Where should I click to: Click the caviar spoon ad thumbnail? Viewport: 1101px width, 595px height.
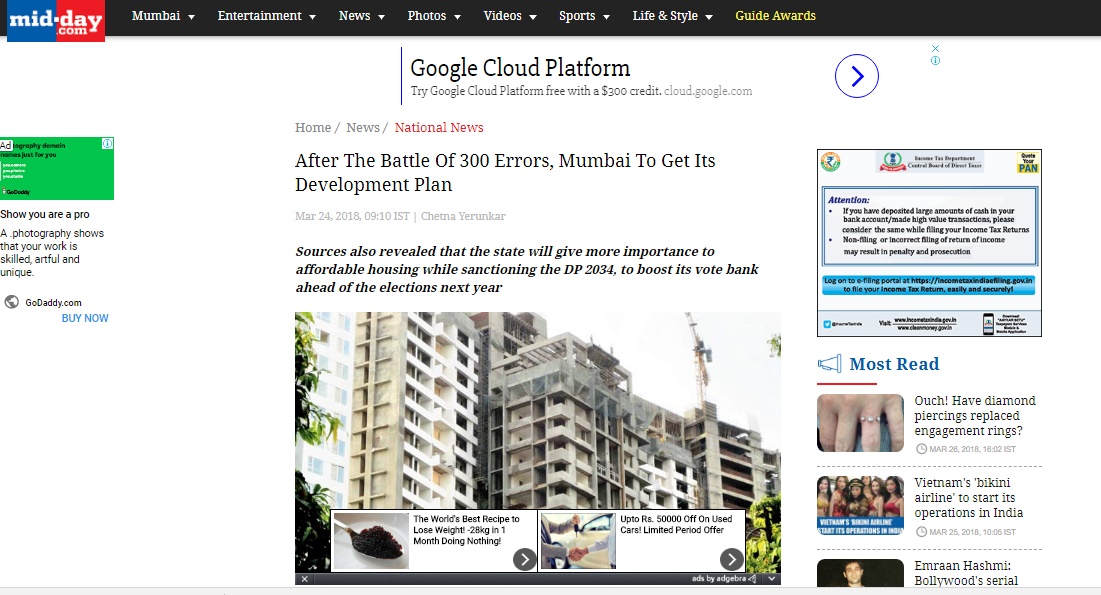[x=371, y=540]
